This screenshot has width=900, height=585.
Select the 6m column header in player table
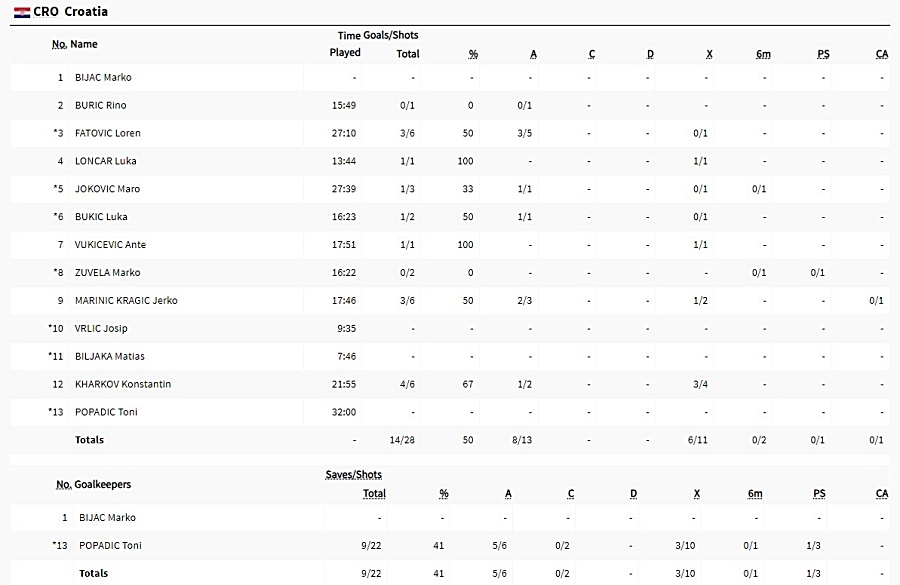click(763, 54)
